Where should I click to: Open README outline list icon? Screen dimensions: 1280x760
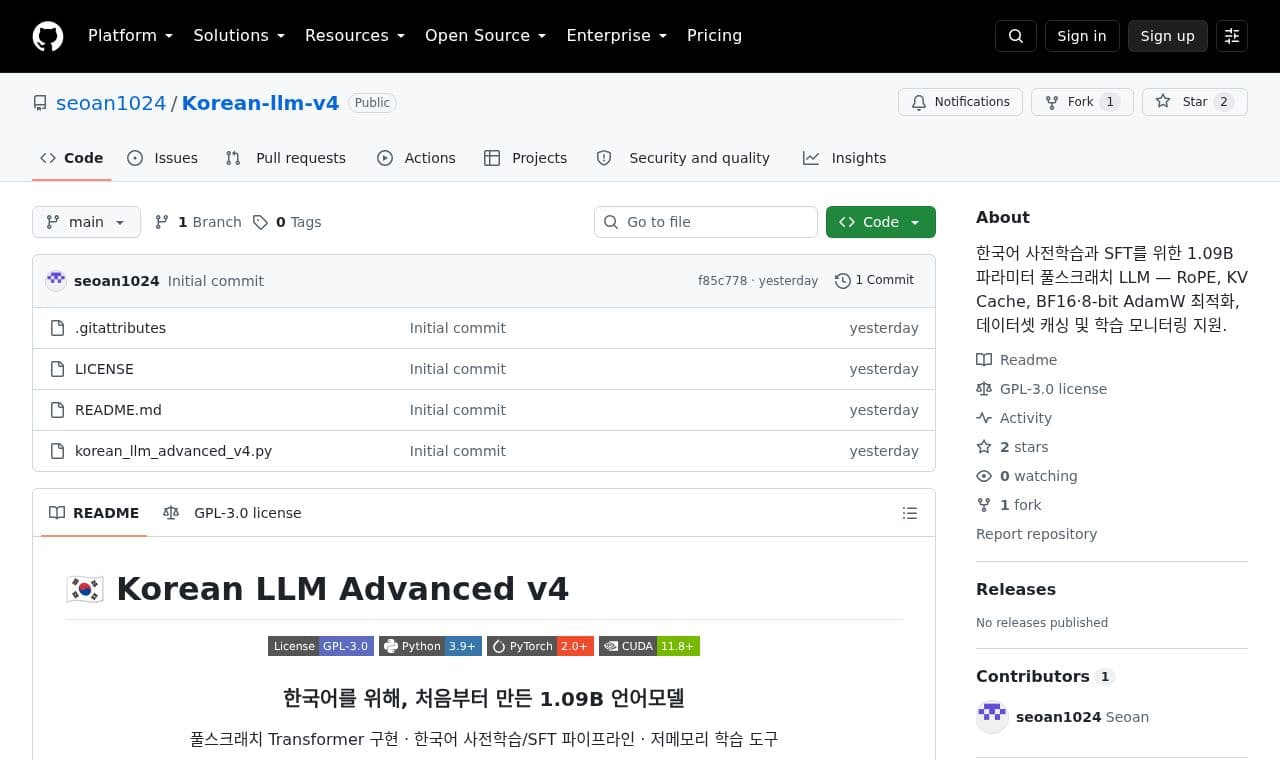(910, 513)
